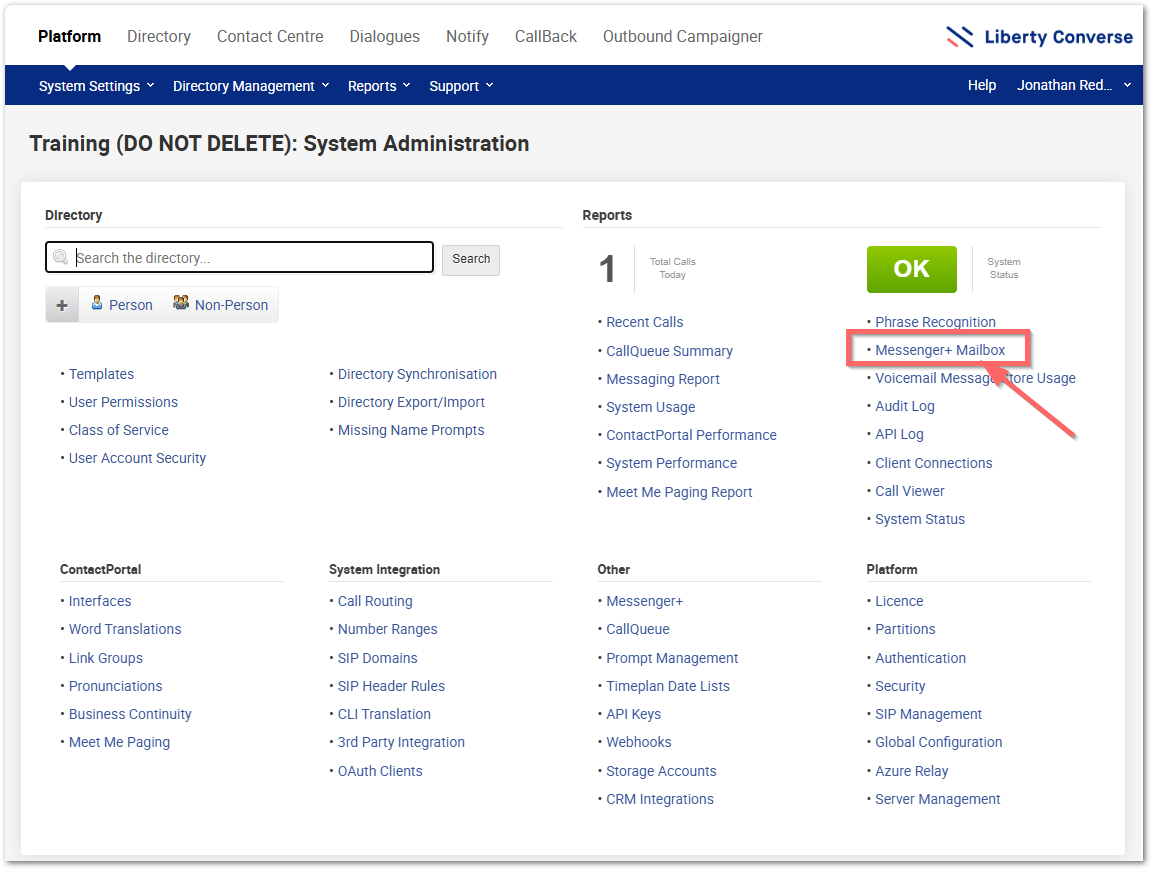Image resolution: width=1152 pixels, height=870 pixels.
Task: Open User Account Security
Action: tap(137, 458)
